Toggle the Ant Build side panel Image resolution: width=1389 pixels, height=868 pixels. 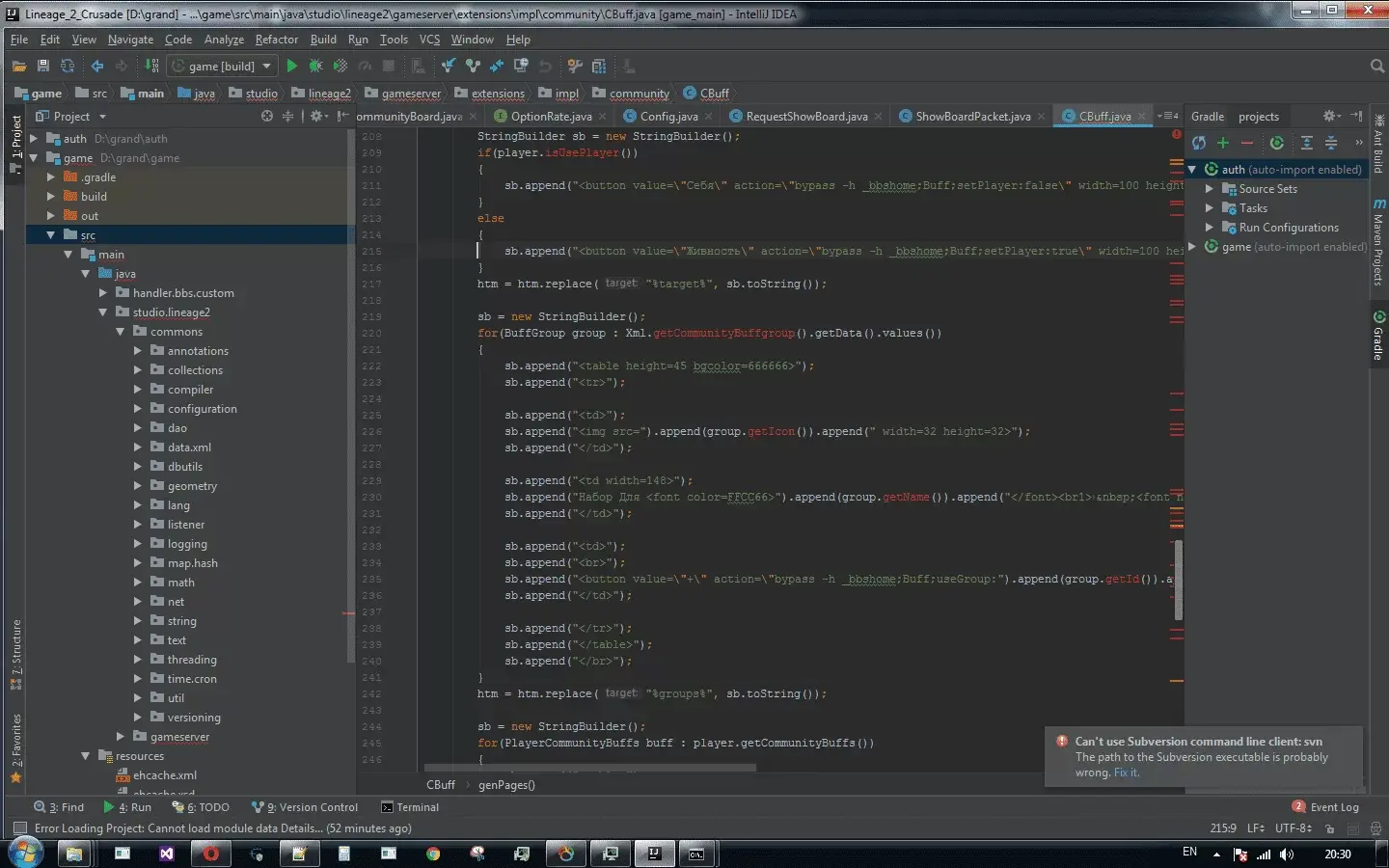tap(1378, 144)
